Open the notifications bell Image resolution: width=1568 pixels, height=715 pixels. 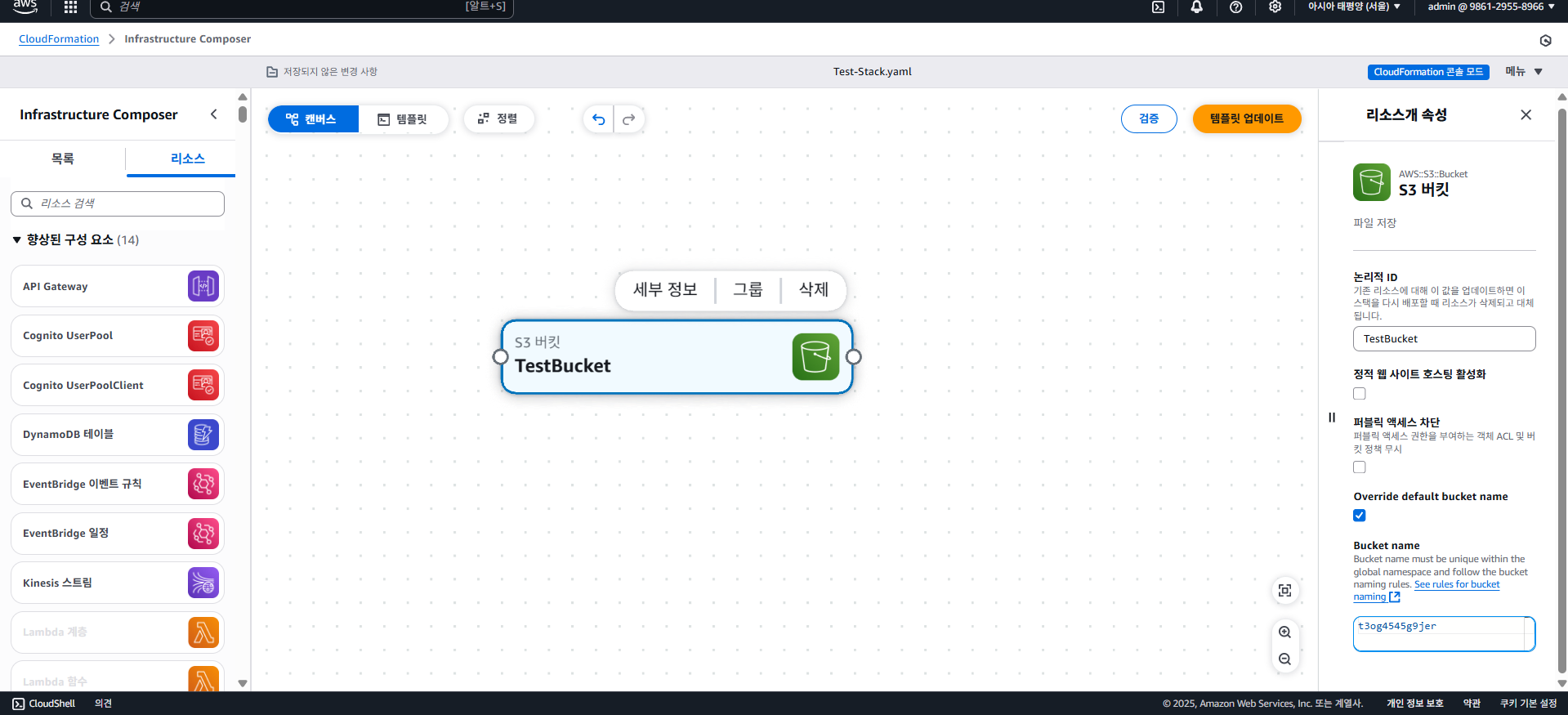(1196, 7)
